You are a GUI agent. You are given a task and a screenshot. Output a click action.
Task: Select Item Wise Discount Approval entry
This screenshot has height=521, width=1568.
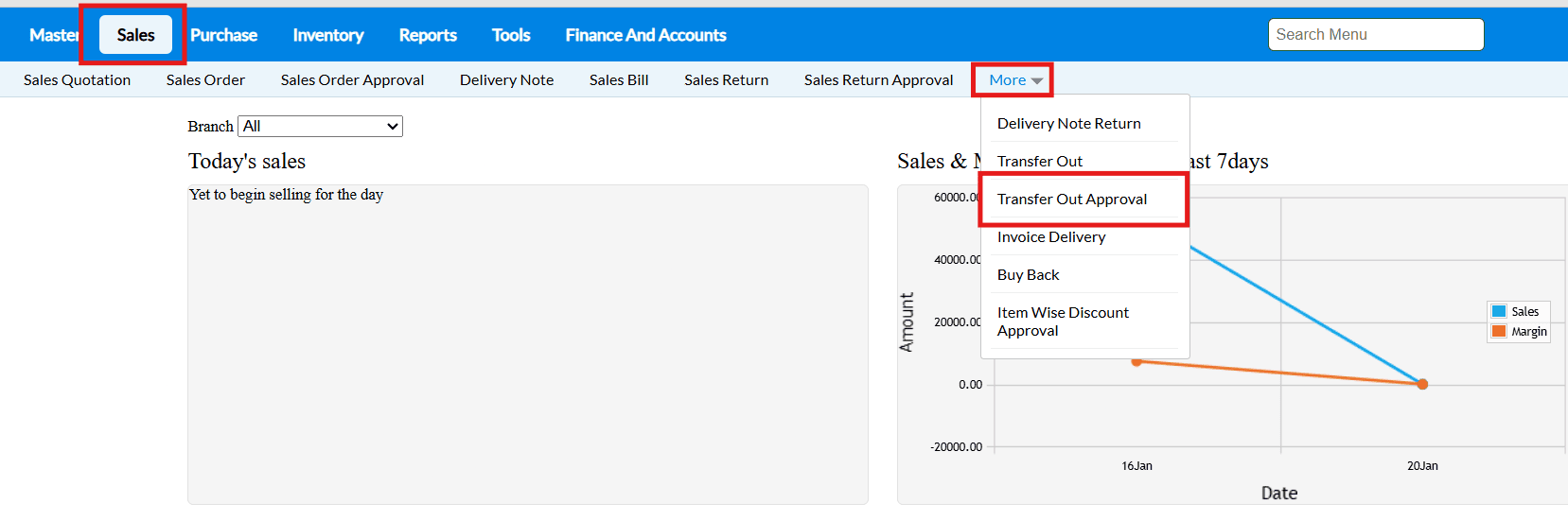pyautogui.click(x=1063, y=321)
